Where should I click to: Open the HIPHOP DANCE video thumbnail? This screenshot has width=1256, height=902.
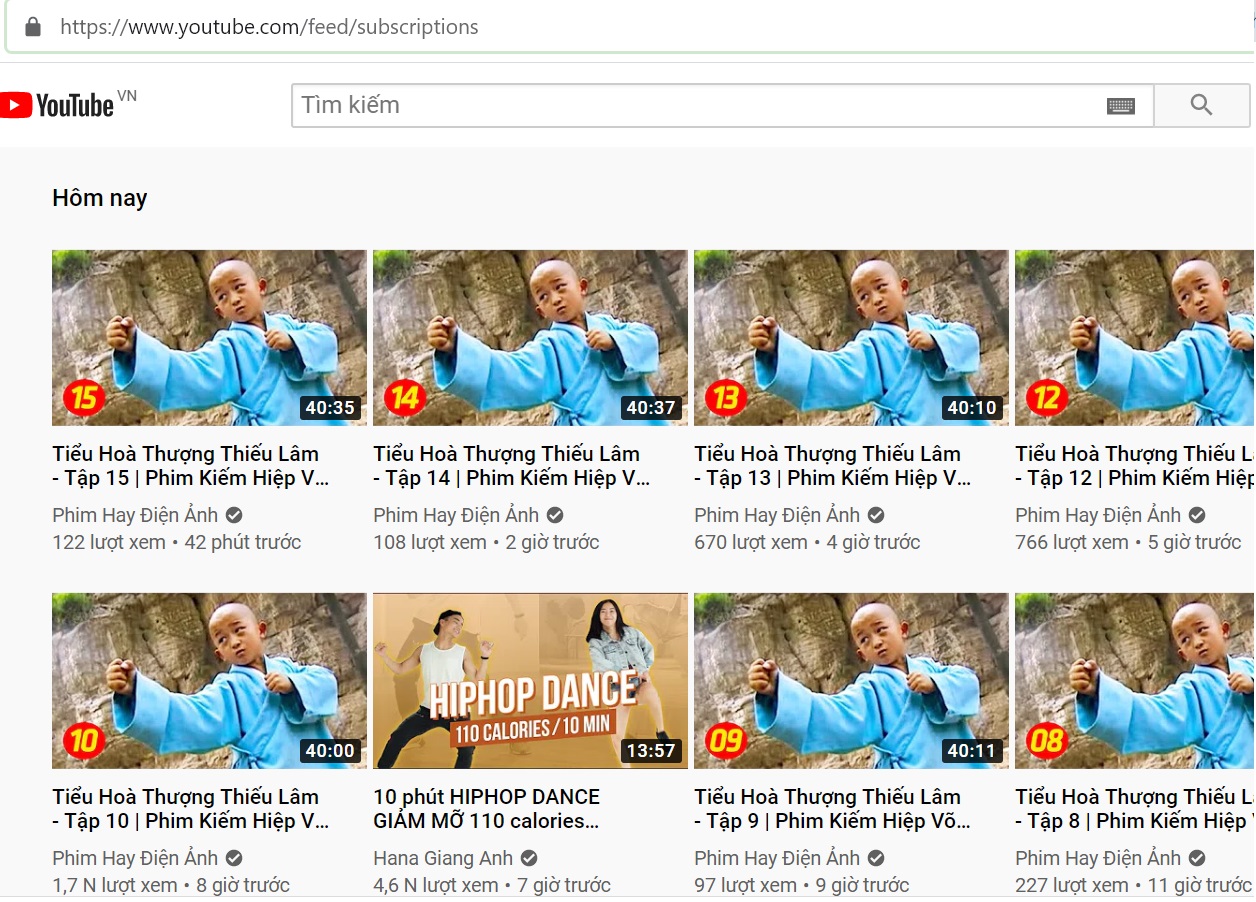[530, 681]
